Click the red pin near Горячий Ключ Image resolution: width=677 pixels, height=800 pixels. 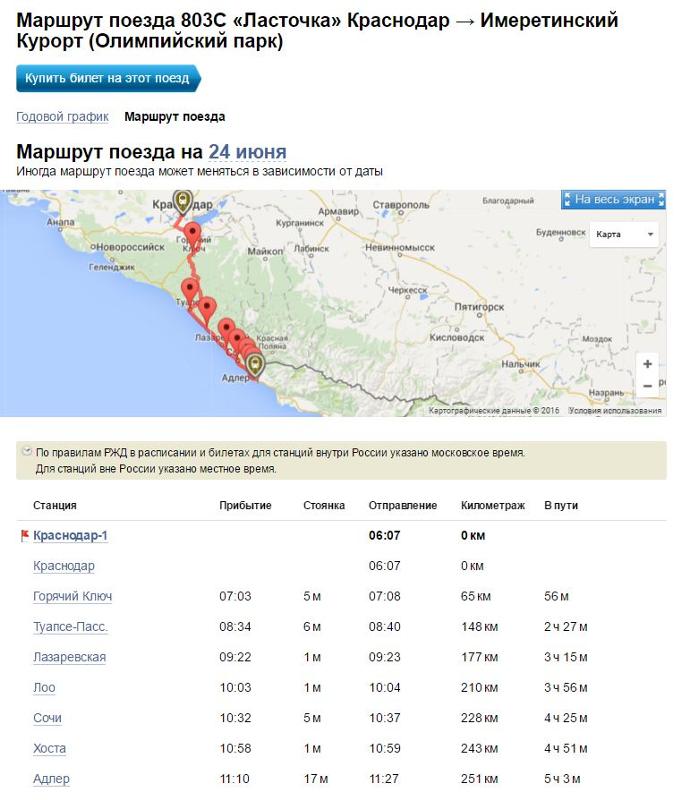coord(192,235)
